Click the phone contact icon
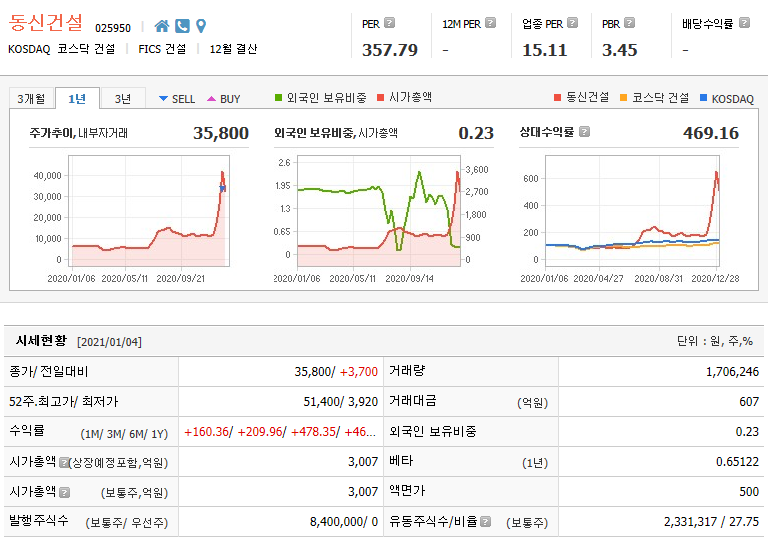 click(x=182, y=26)
